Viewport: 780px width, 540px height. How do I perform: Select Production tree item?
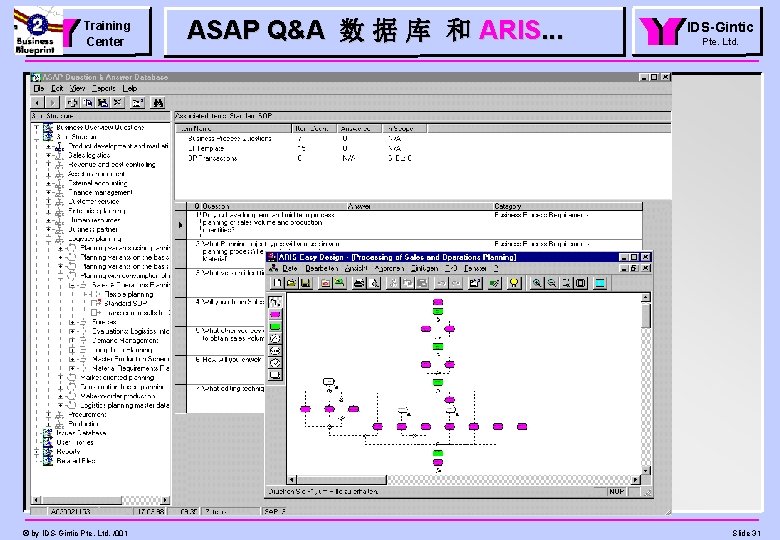click(x=84, y=424)
